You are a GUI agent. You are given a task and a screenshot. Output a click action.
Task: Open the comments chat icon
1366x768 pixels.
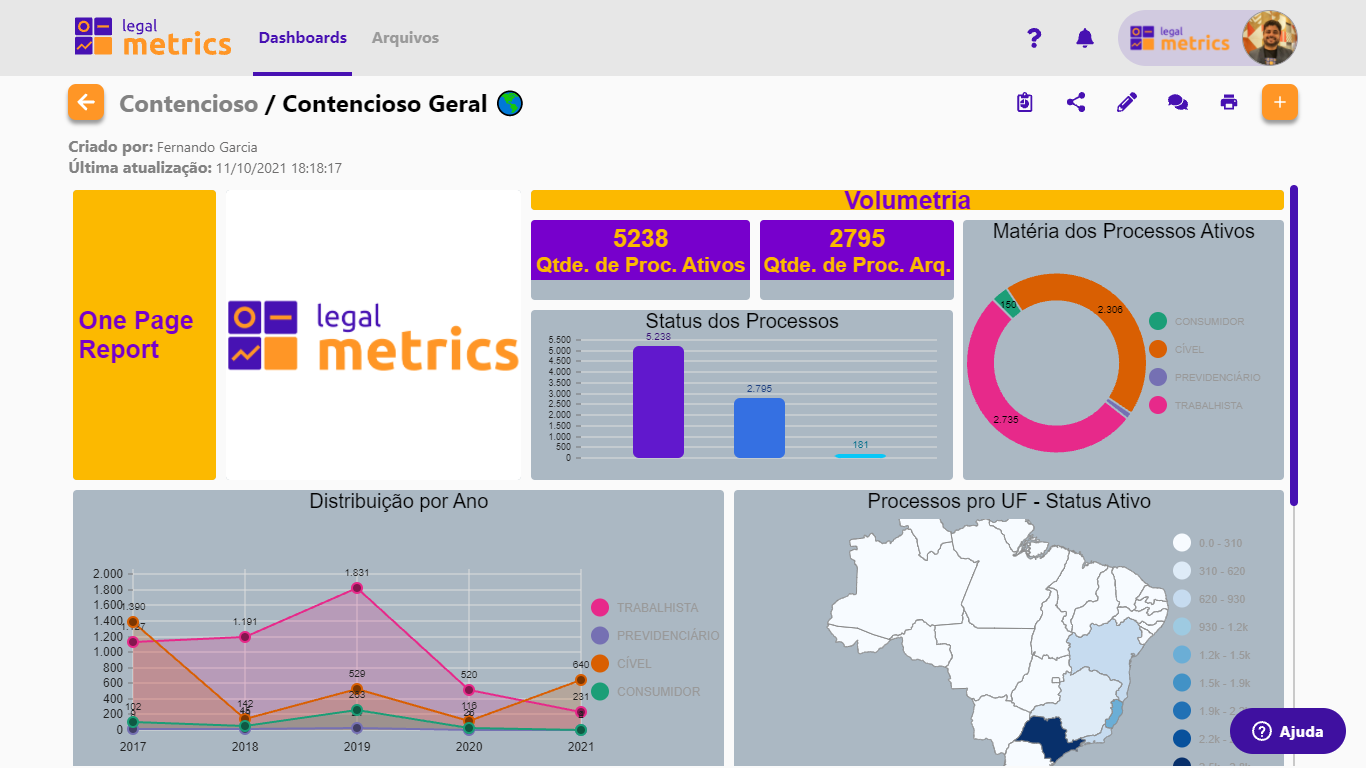[1178, 102]
